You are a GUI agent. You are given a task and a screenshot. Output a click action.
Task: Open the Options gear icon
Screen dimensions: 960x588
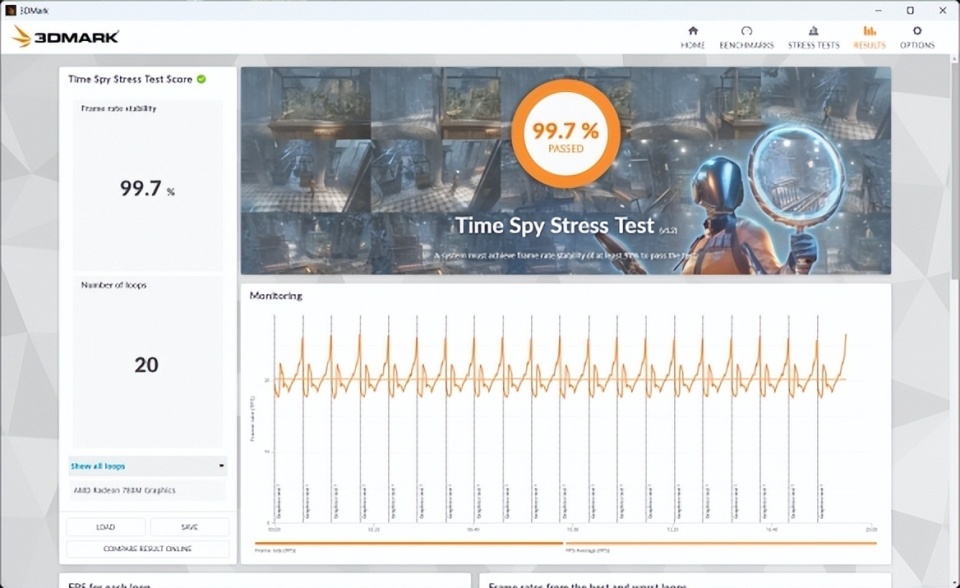[x=916, y=32]
